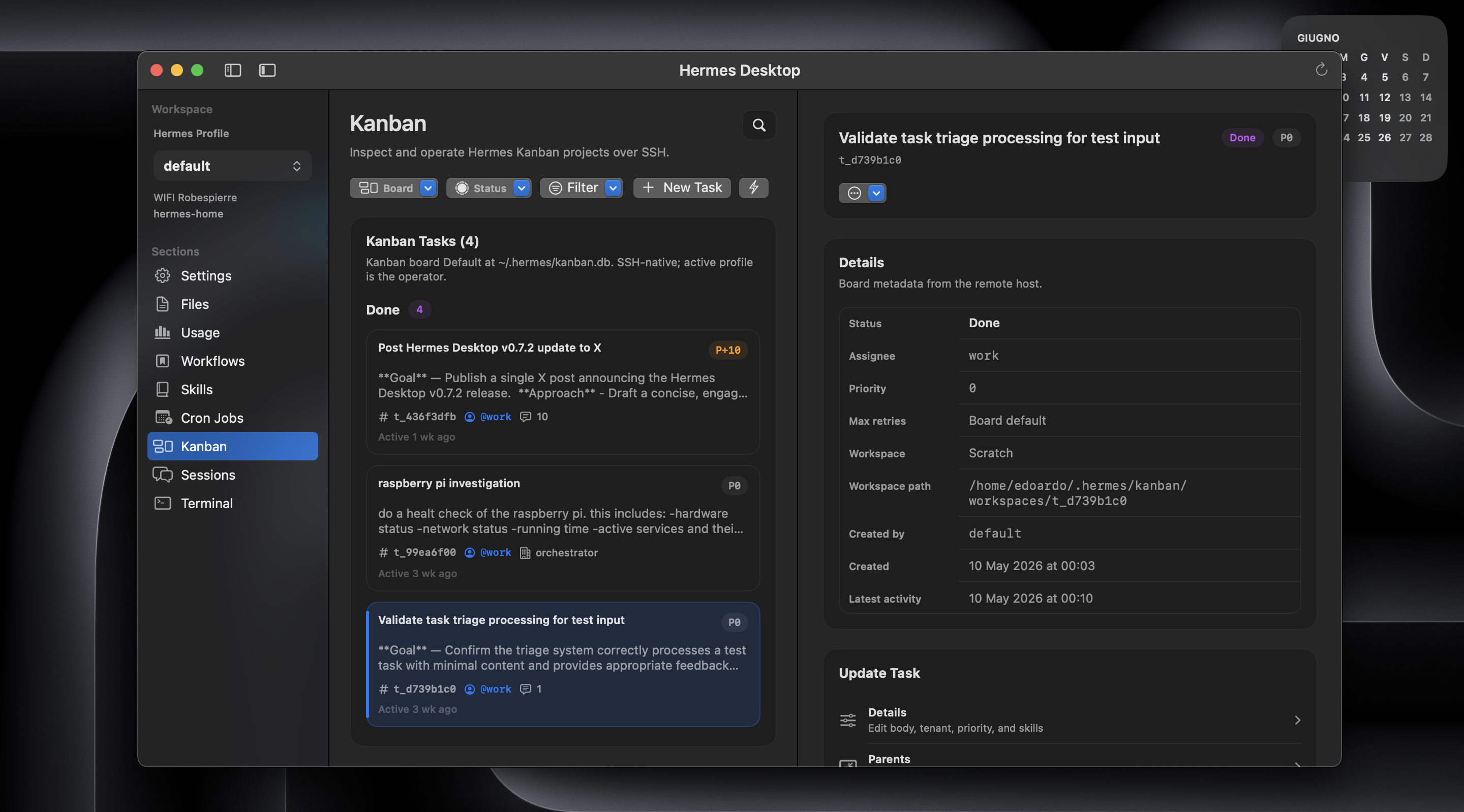Click the t_436f3dfb task id
1464x812 pixels.
coord(424,417)
